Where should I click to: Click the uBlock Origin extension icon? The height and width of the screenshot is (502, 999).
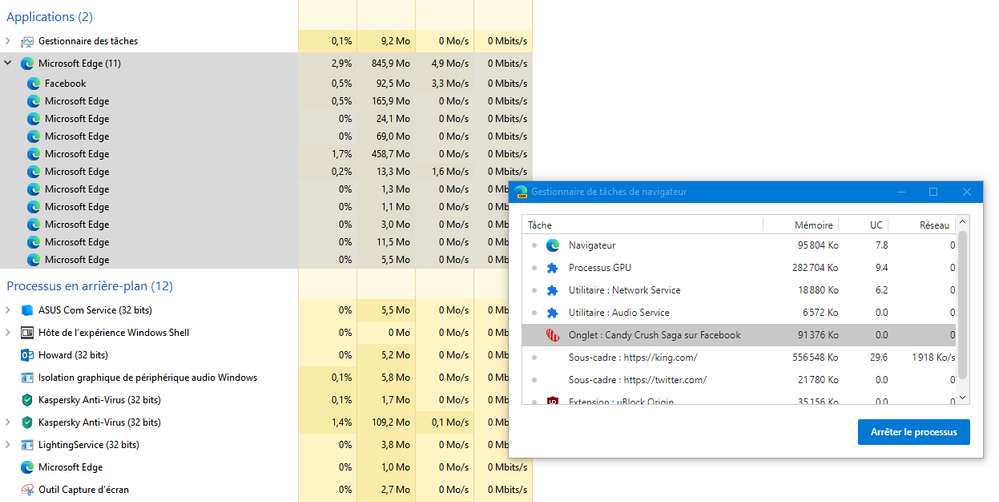(x=552, y=401)
